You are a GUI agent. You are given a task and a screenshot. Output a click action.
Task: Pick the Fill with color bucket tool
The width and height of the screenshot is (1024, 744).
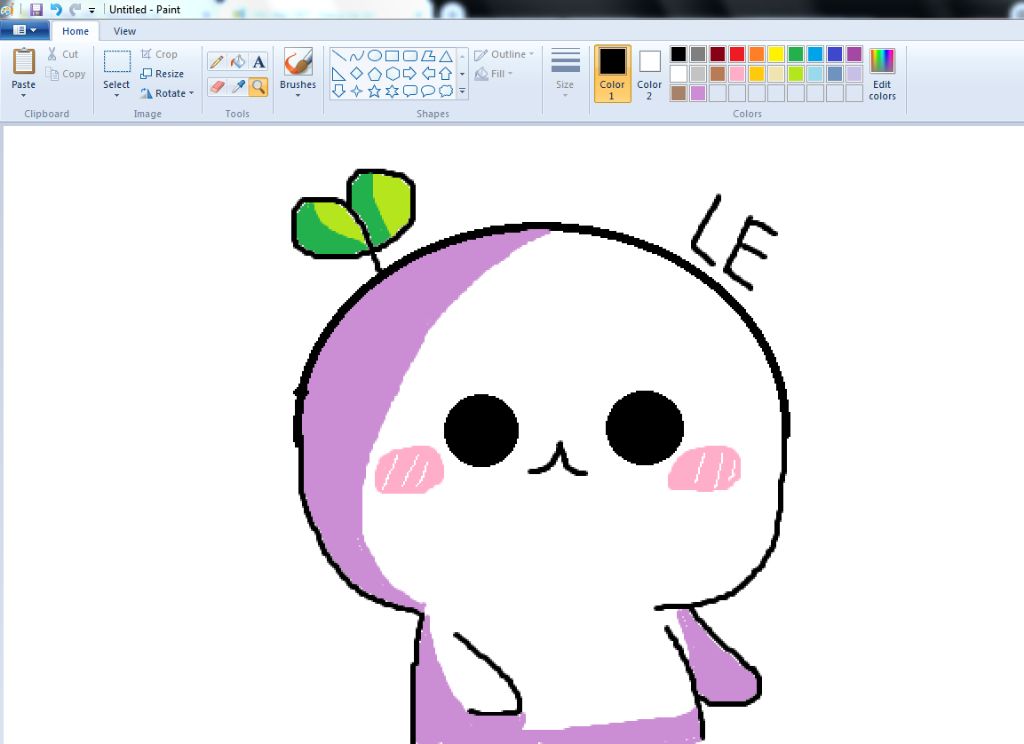click(x=238, y=62)
